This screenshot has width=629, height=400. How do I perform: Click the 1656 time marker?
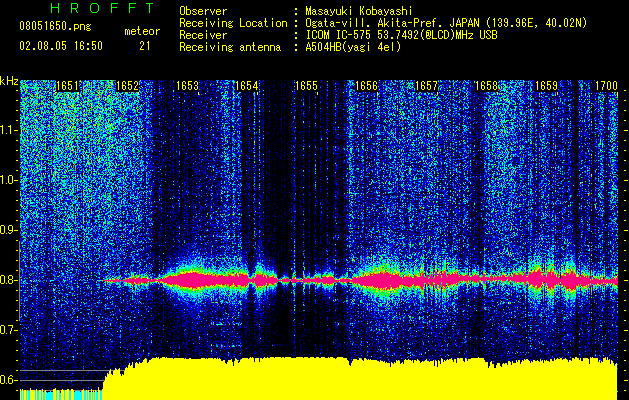pyautogui.click(x=367, y=86)
